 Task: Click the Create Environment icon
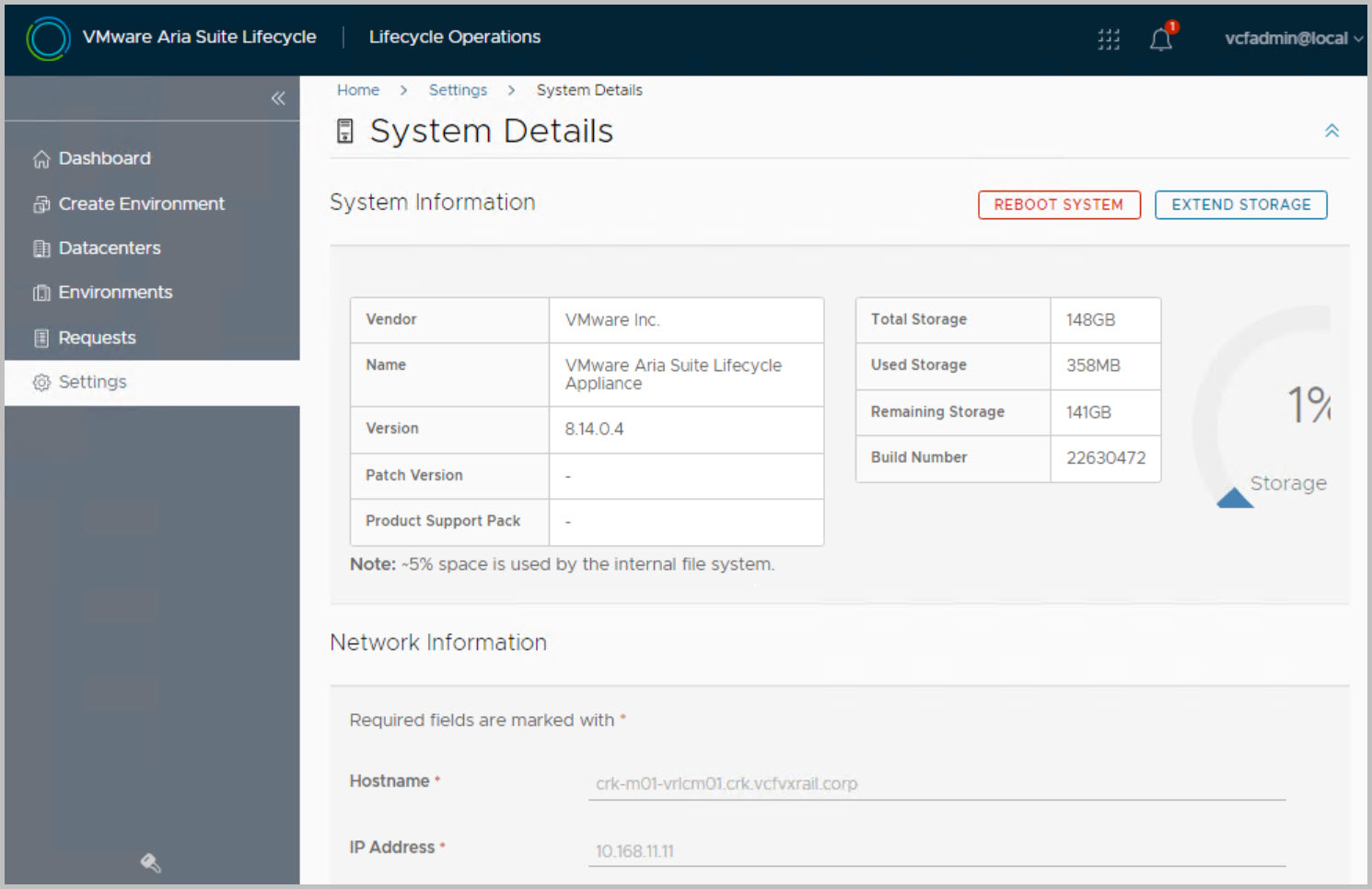coord(41,204)
